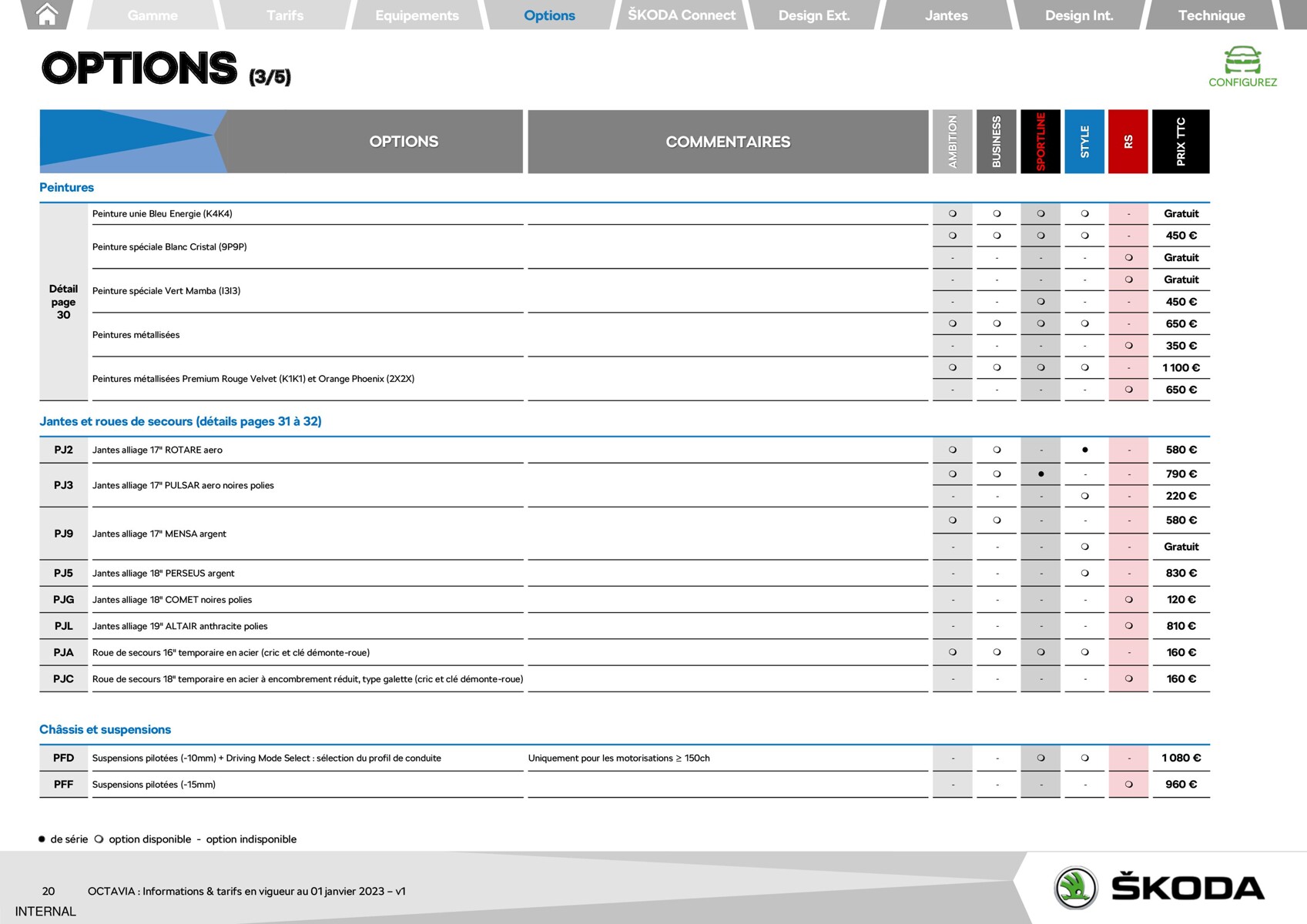Select RS circle for PJL ALTAIR row
Screen dimensions: 1307x924
tap(1128, 626)
